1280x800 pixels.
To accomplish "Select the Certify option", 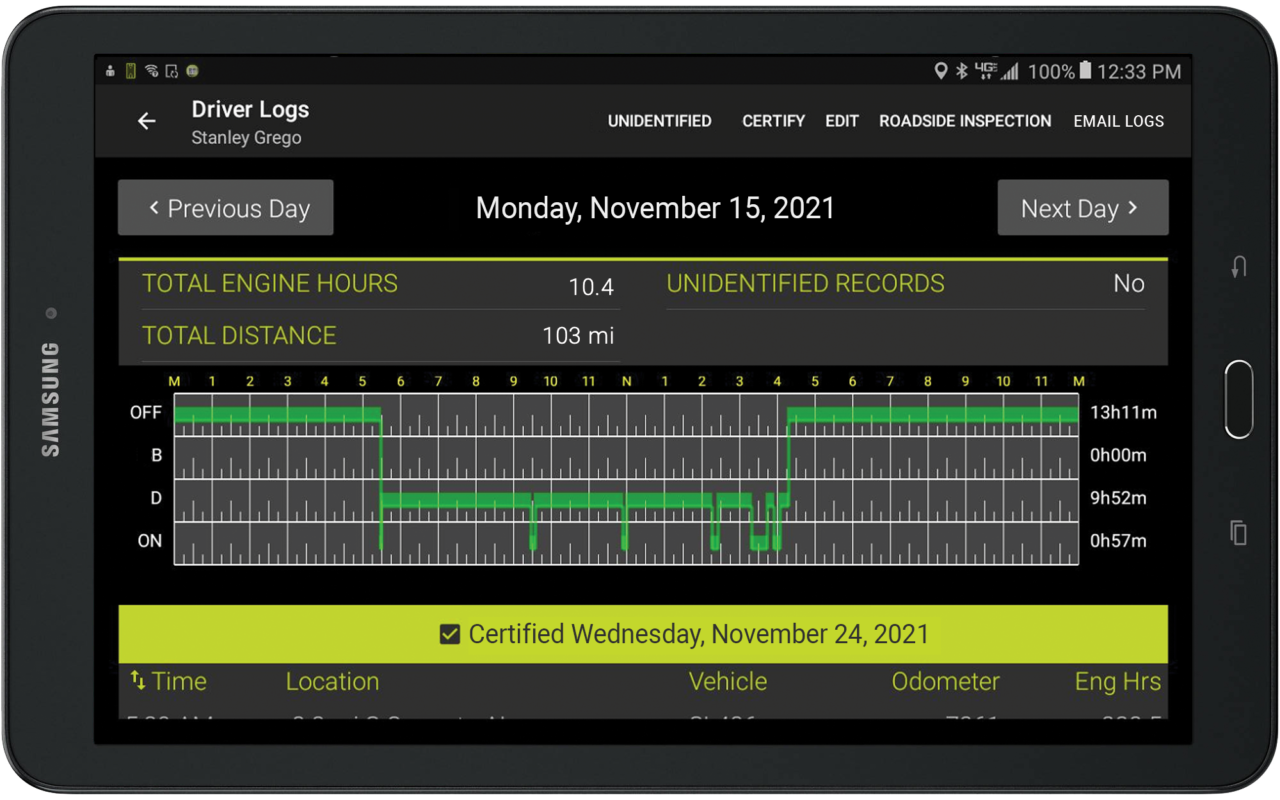I will 773,121.
